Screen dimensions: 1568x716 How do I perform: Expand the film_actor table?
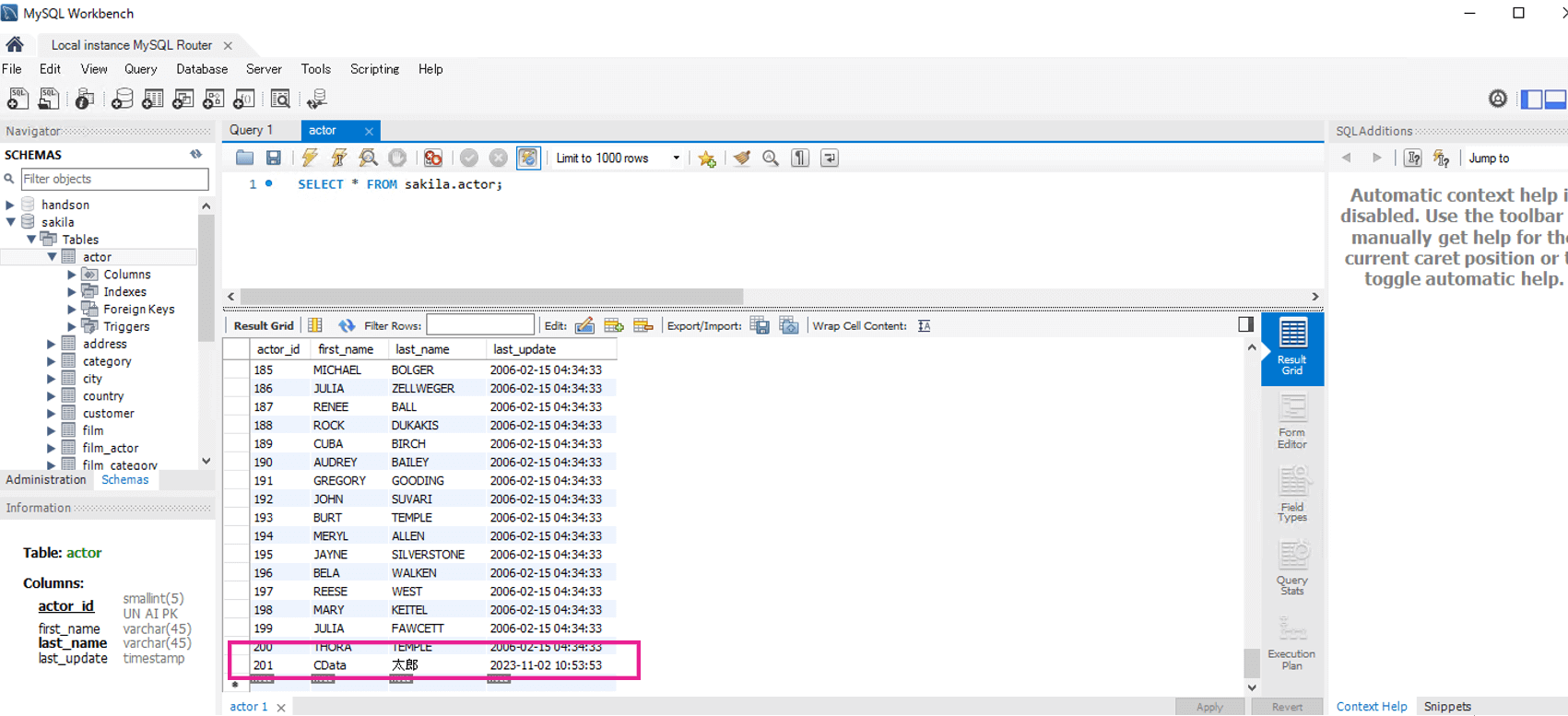(x=52, y=448)
